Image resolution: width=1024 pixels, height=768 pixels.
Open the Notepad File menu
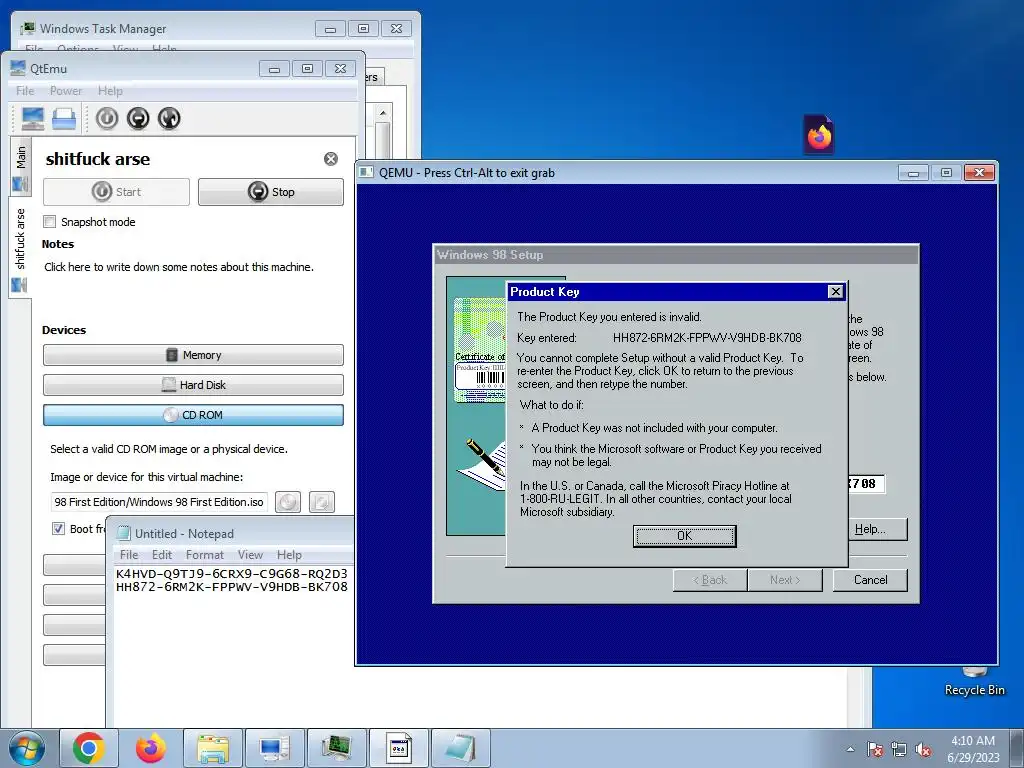tap(129, 554)
